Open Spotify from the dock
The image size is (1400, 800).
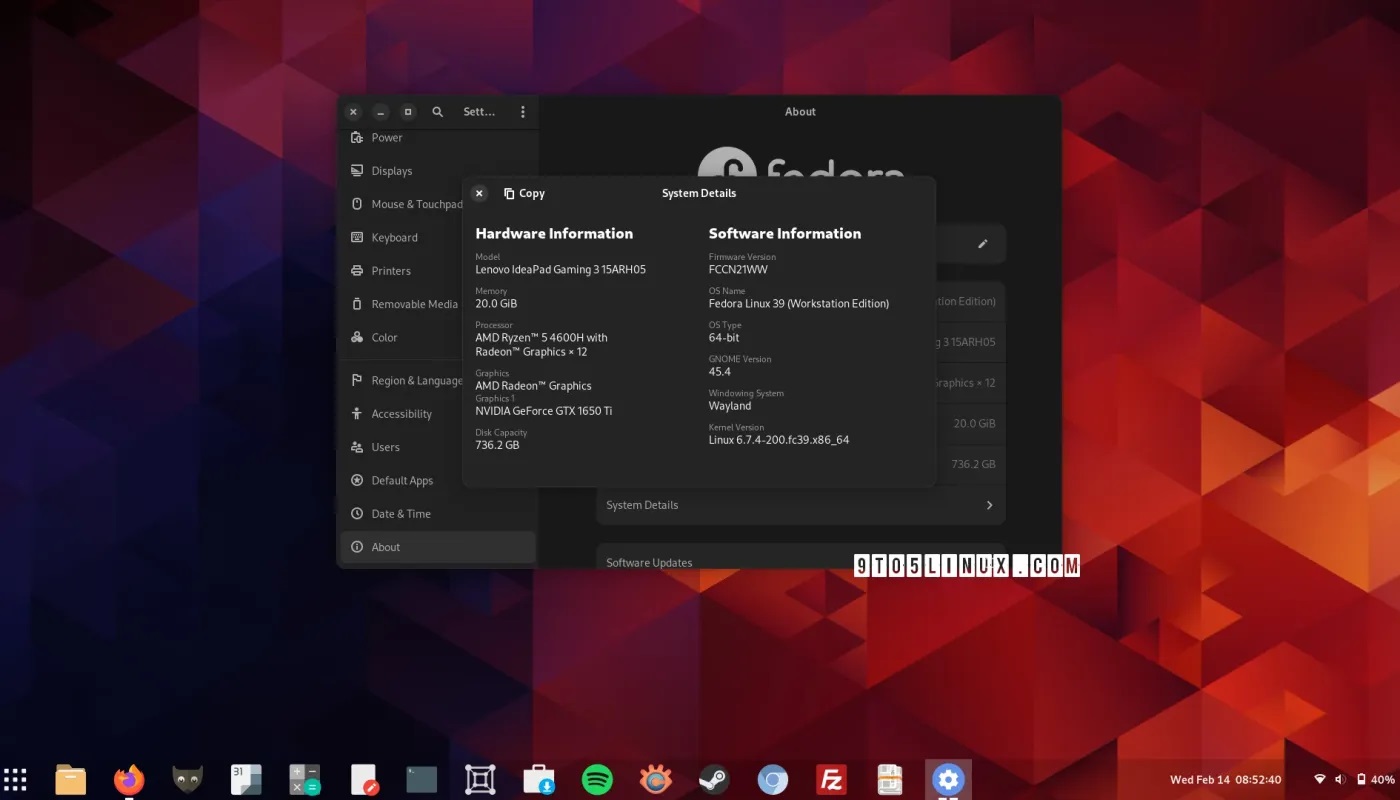[x=597, y=779]
